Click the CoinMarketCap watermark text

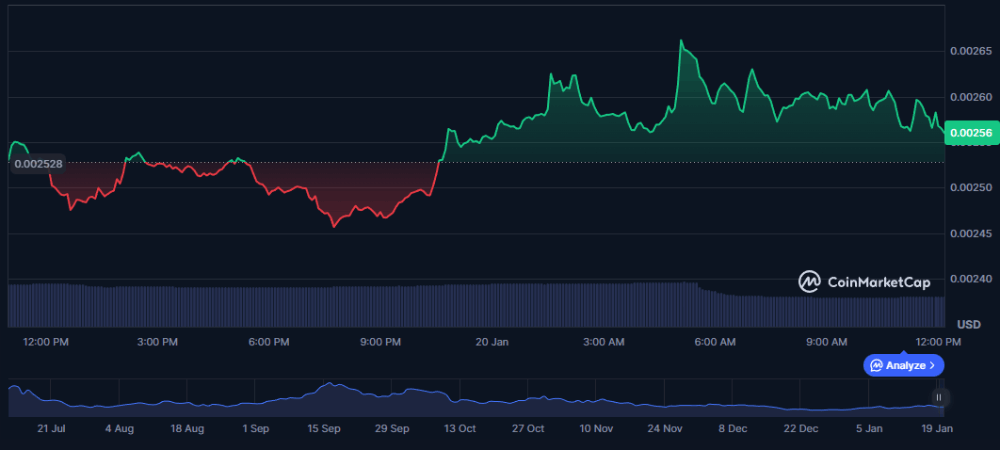[879, 283]
